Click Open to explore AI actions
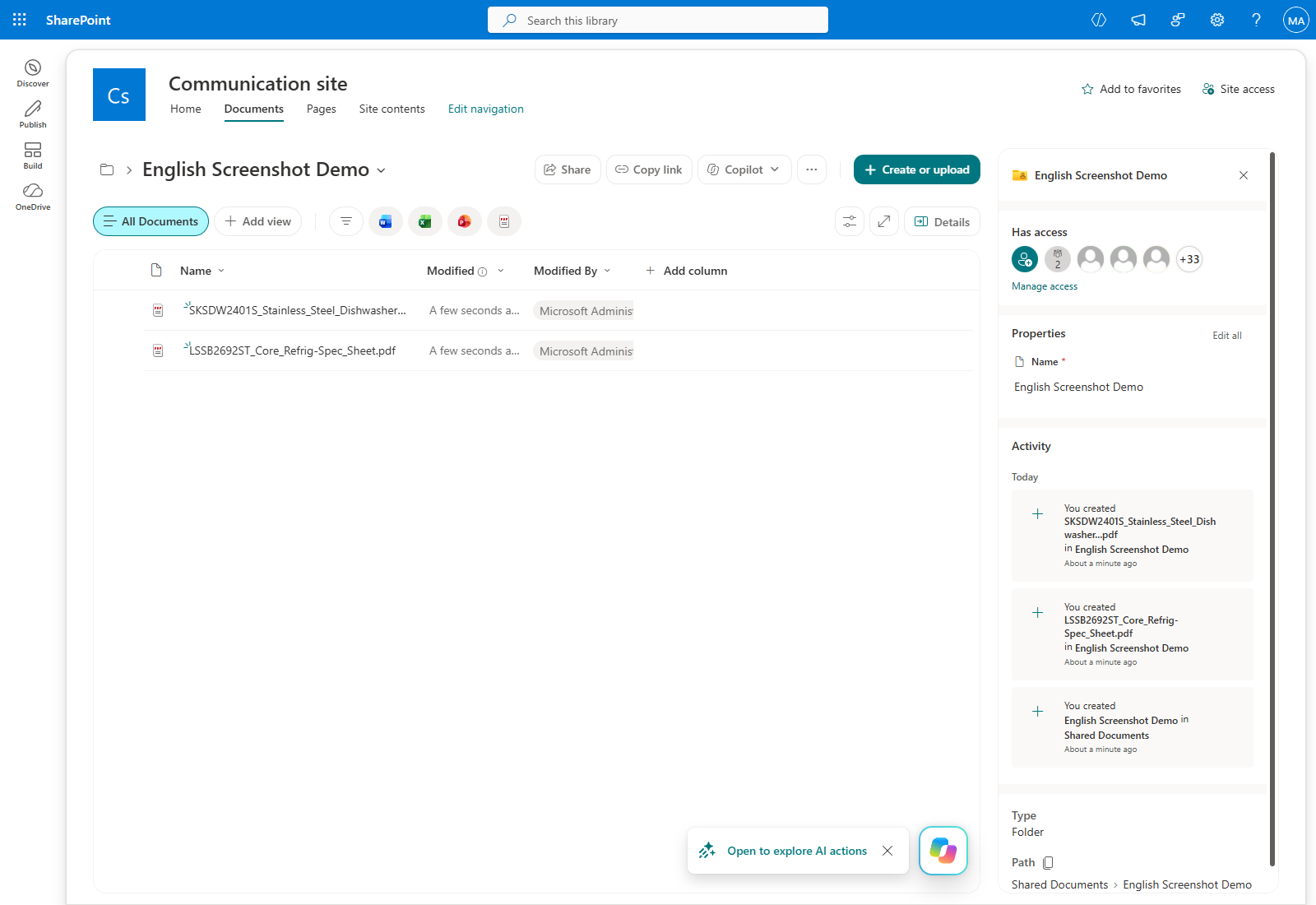Image resolution: width=1316 pixels, height=905 pixels. (797, 851)
